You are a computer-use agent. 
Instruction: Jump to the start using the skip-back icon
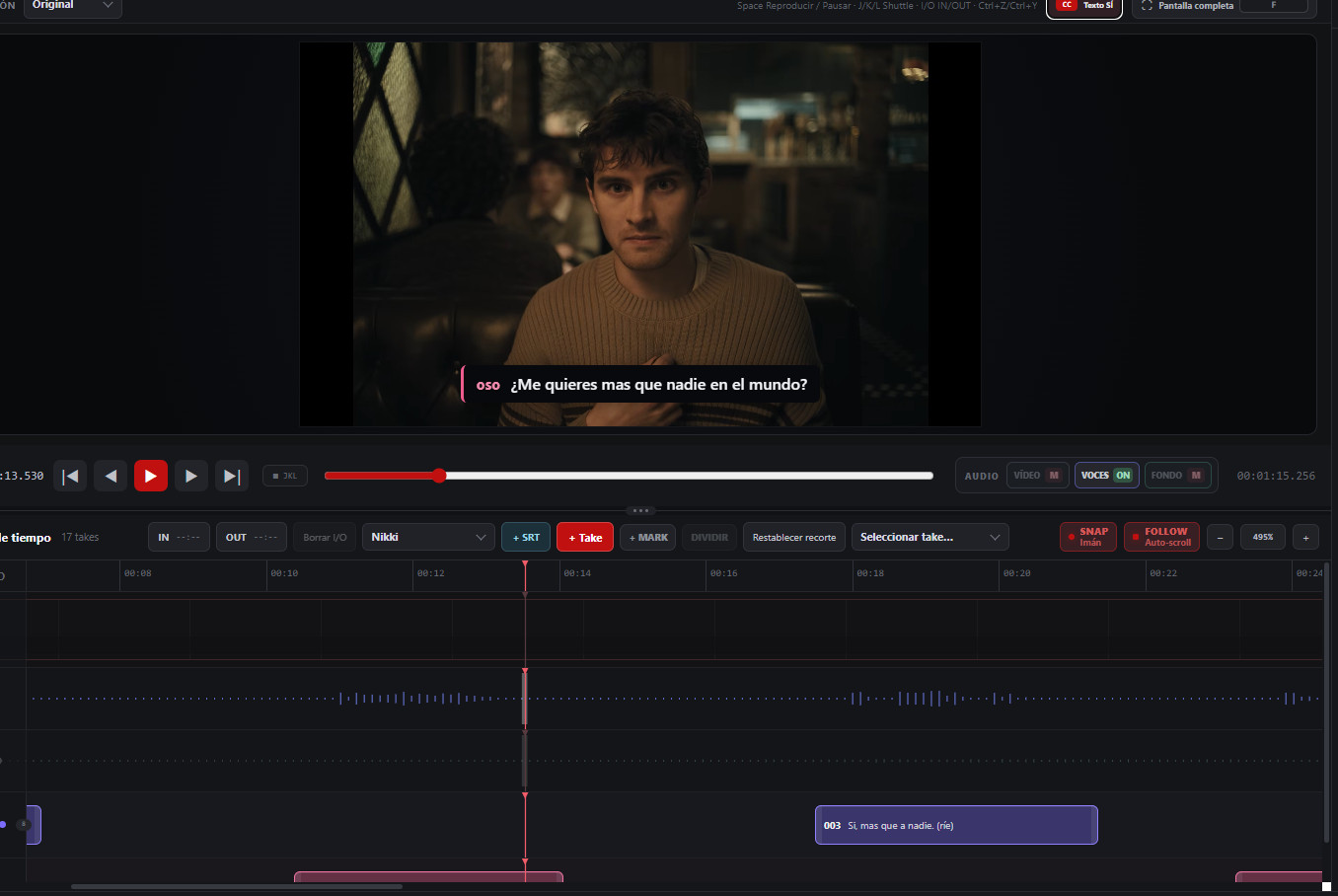[70, 476]
